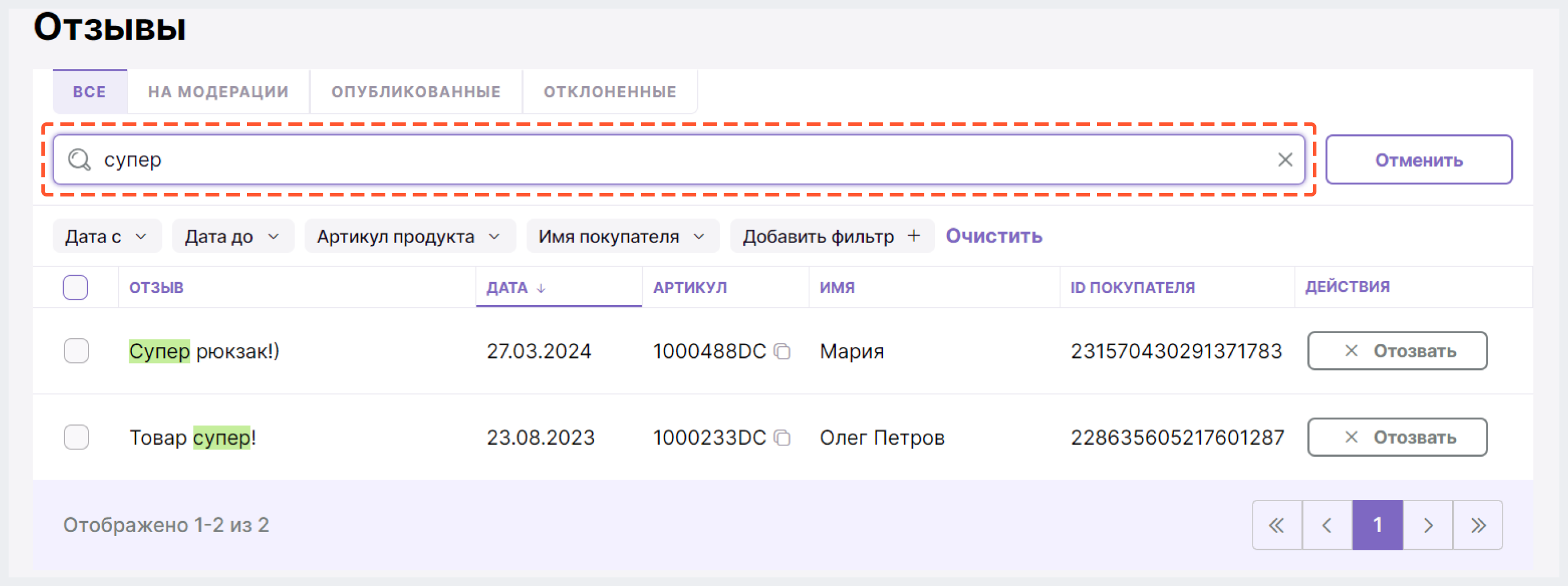
Task: Click Отозвать for Мария's review
Action: [x=1397, y=351]
